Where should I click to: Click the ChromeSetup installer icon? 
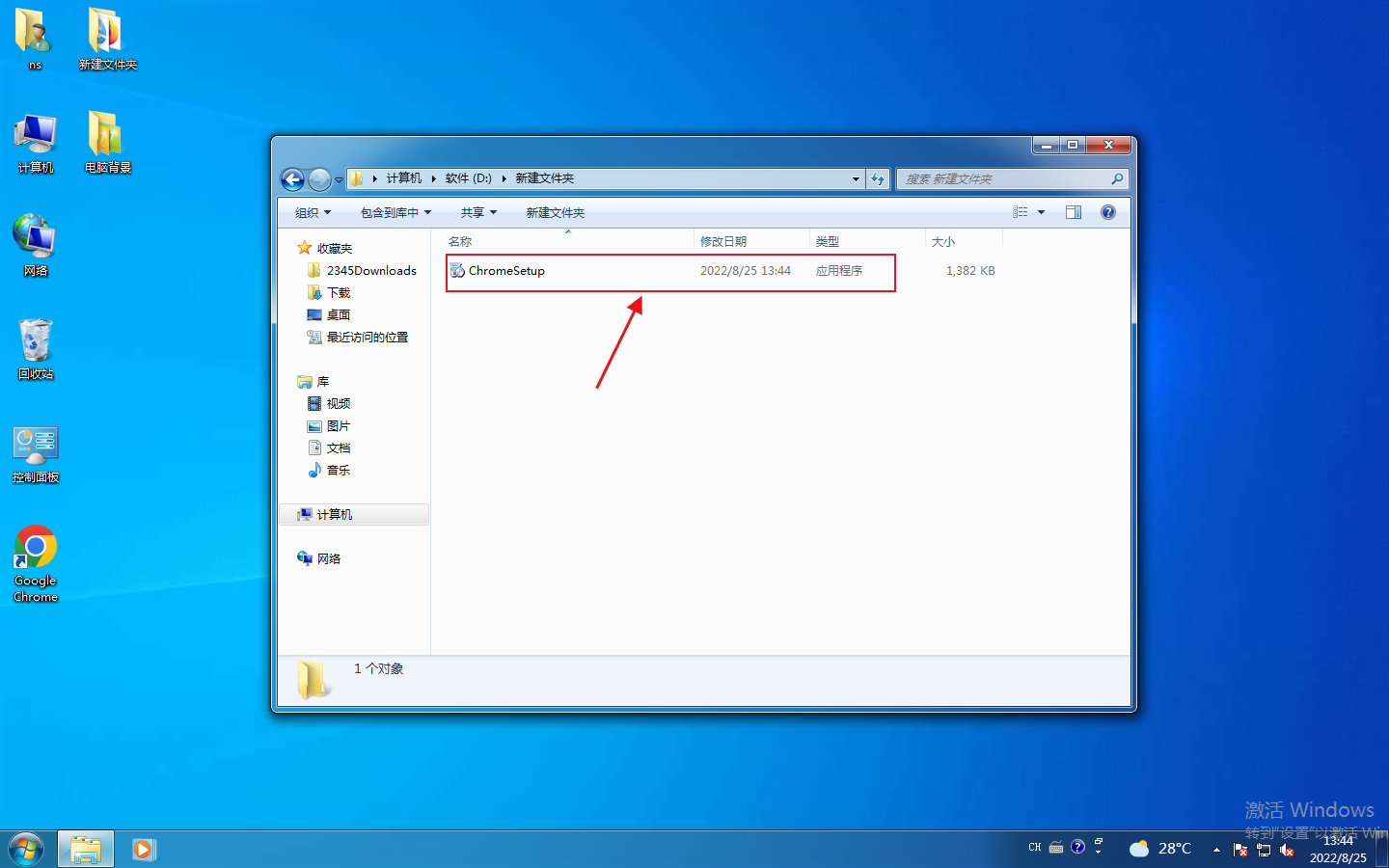pos(457,271)
